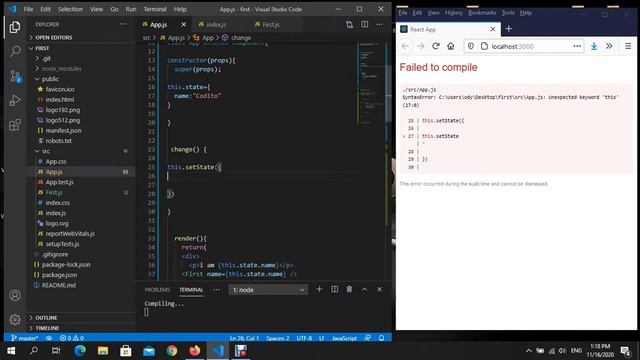Switch to the Problems panel tab

tap(157, 290)
